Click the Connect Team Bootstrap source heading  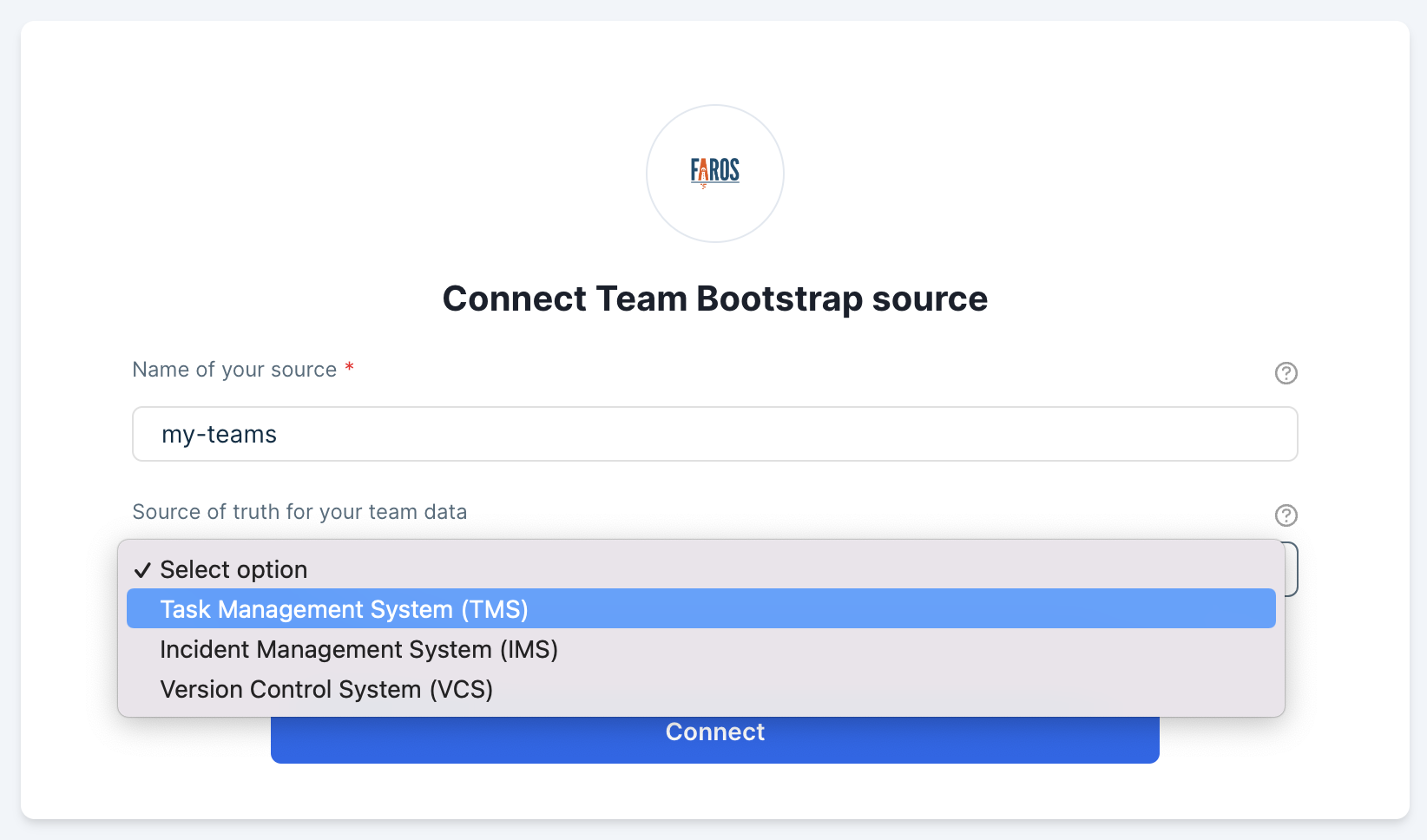point(715,299)
